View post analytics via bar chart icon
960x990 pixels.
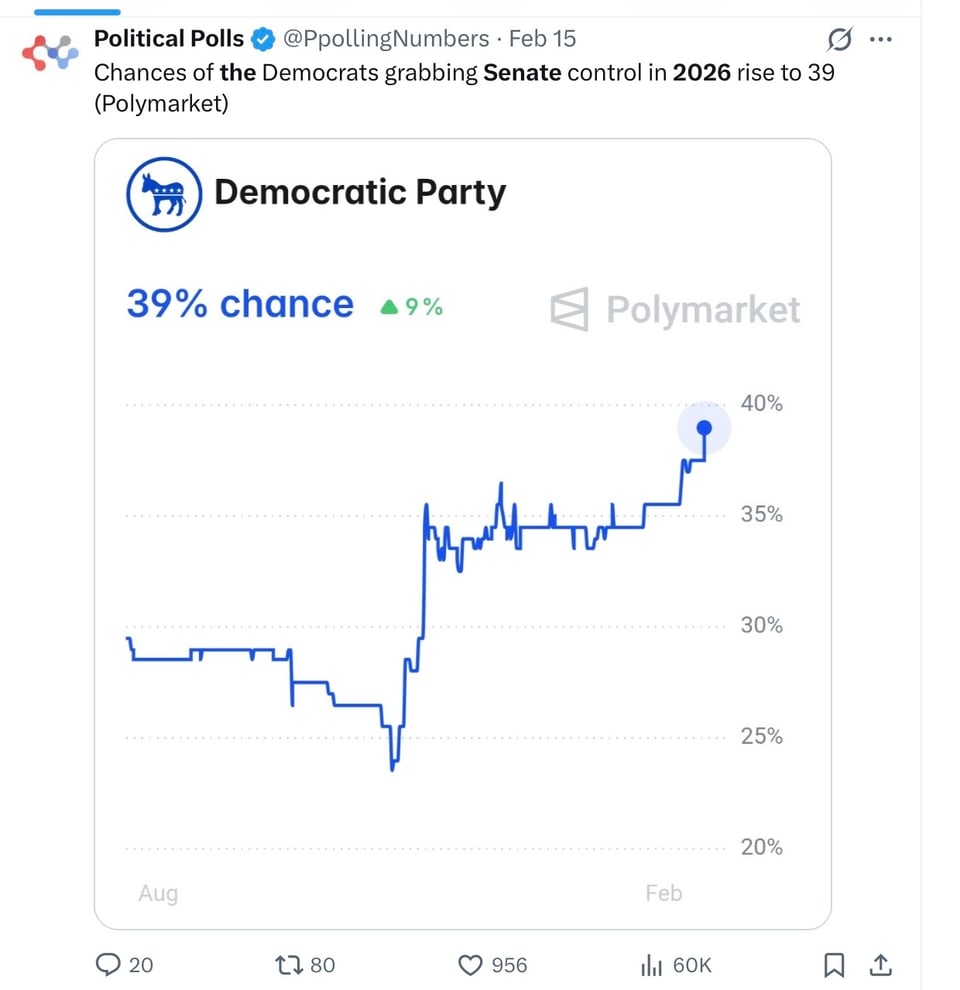pos(650,965)
